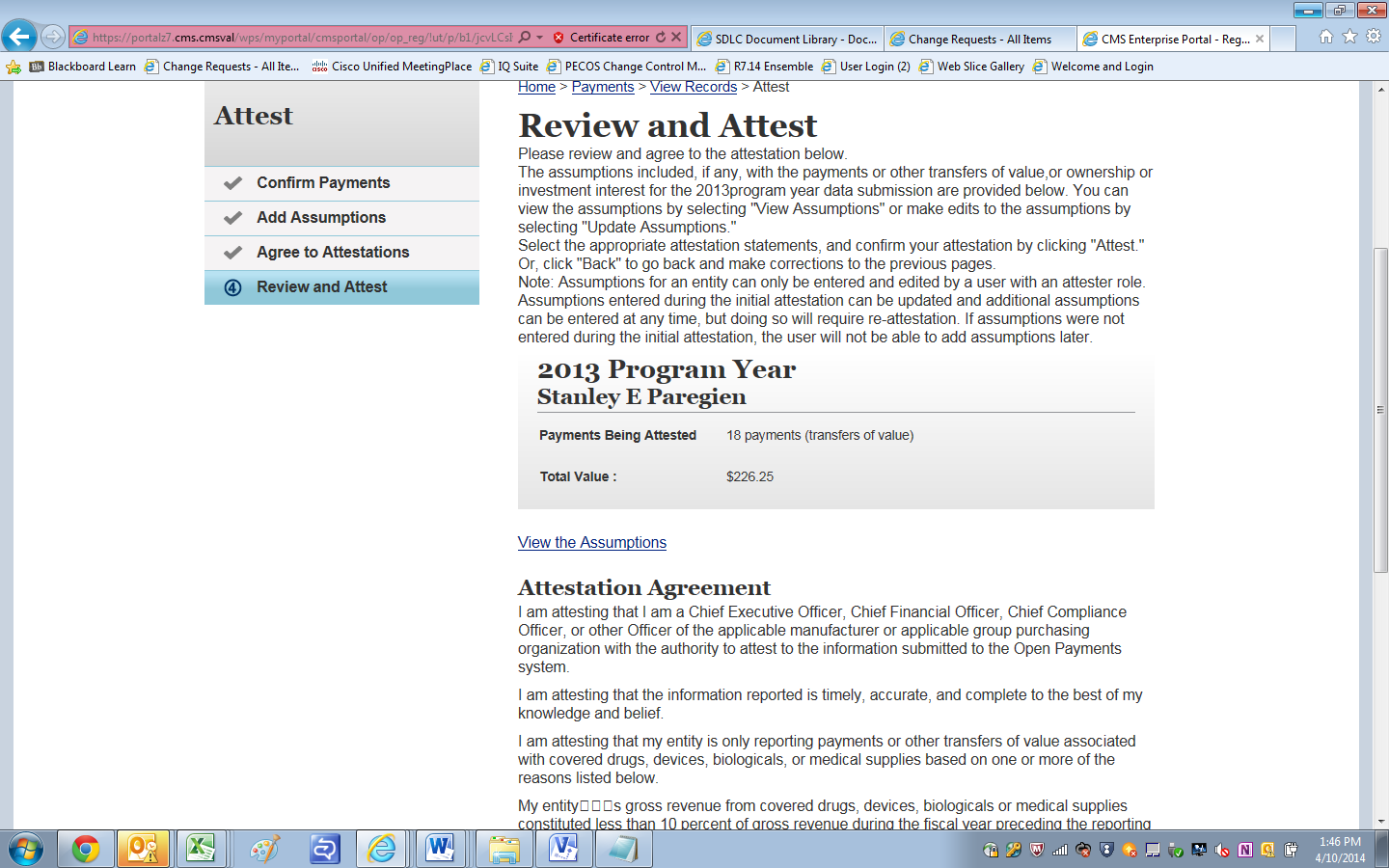1389x868 pixels.
Task: Click the scrollbar down arrow
Action: (1380, 821)
